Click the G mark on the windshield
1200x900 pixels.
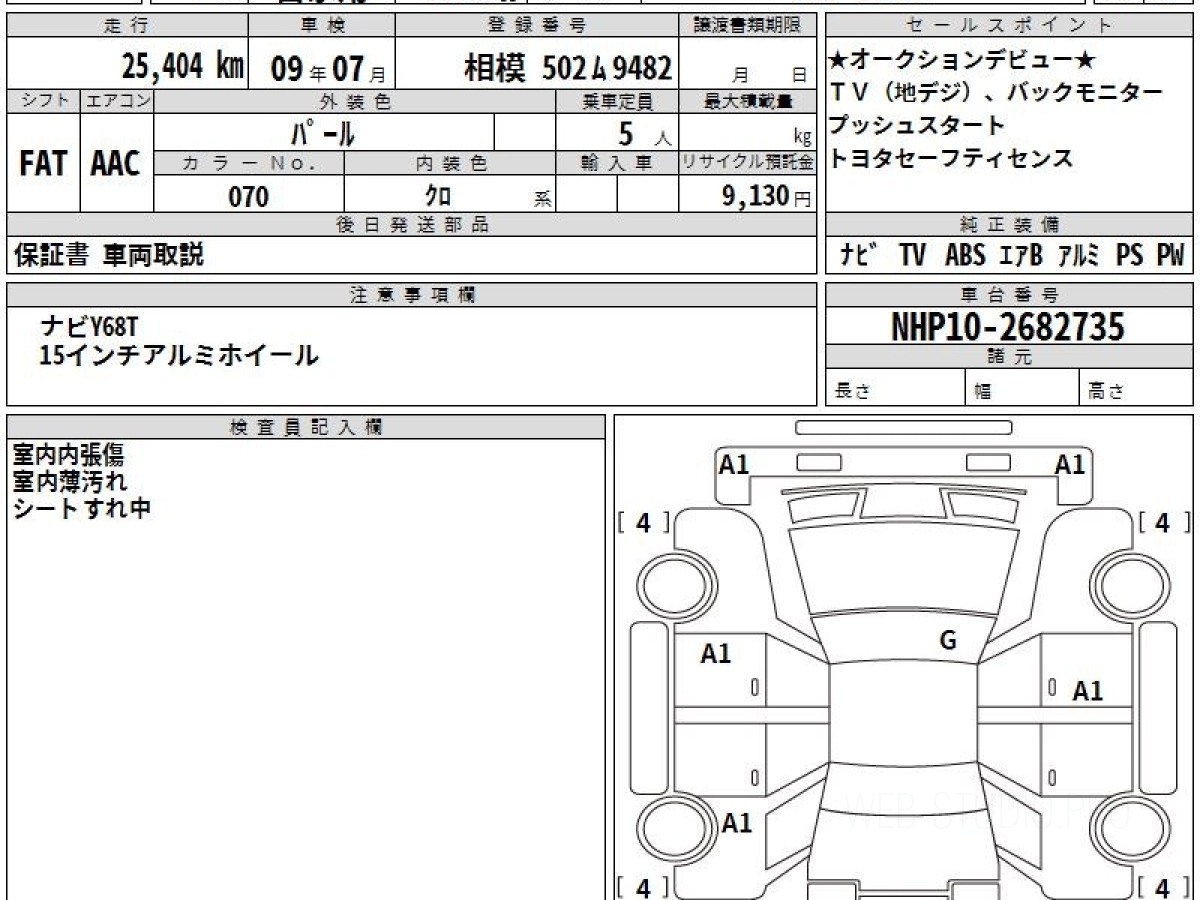[948, 641]
